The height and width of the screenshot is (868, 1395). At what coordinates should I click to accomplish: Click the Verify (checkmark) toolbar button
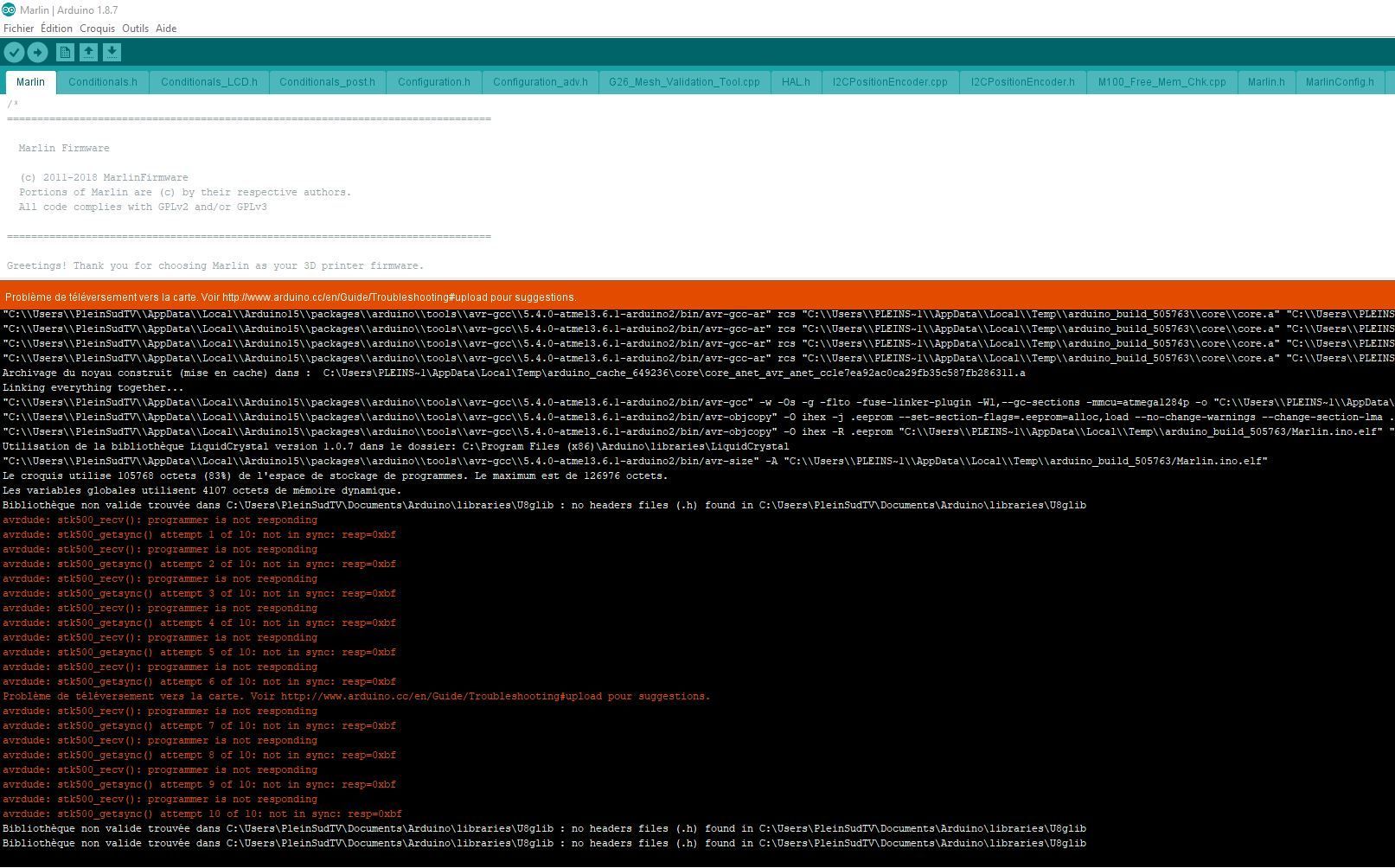coord(14,53)
